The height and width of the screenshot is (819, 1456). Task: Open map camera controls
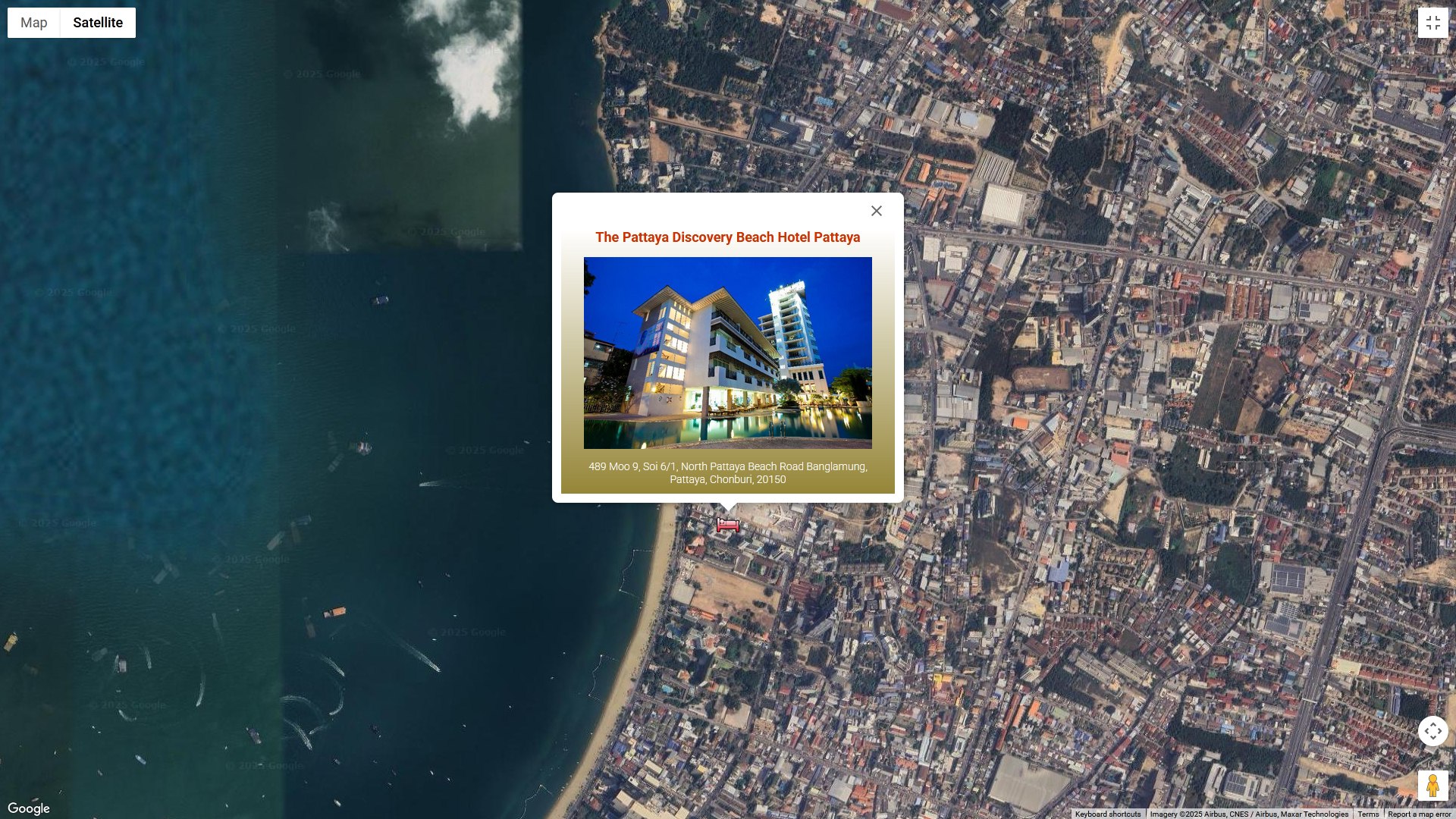(1432, 731)
